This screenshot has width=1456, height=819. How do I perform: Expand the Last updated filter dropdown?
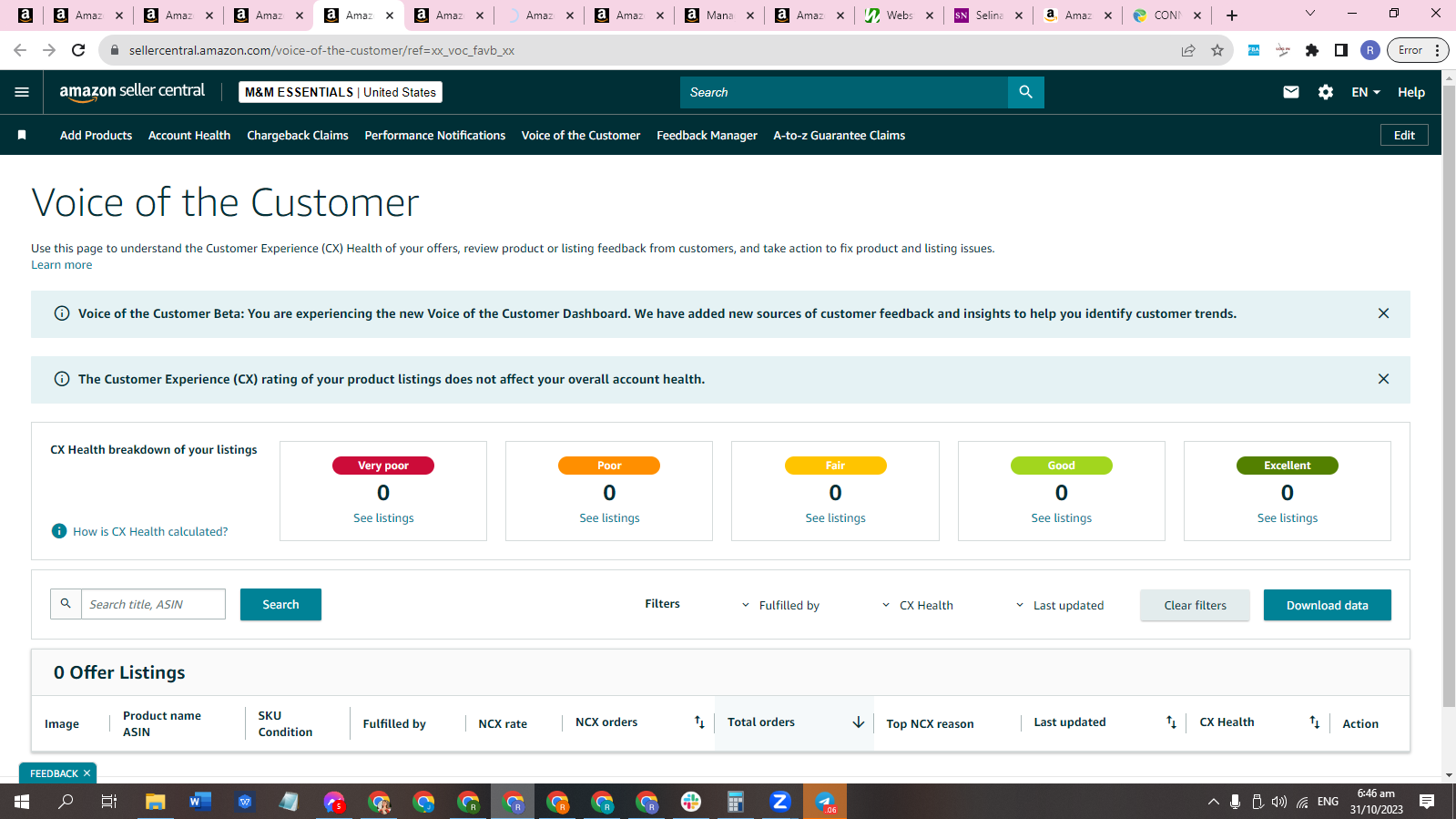1060,605
